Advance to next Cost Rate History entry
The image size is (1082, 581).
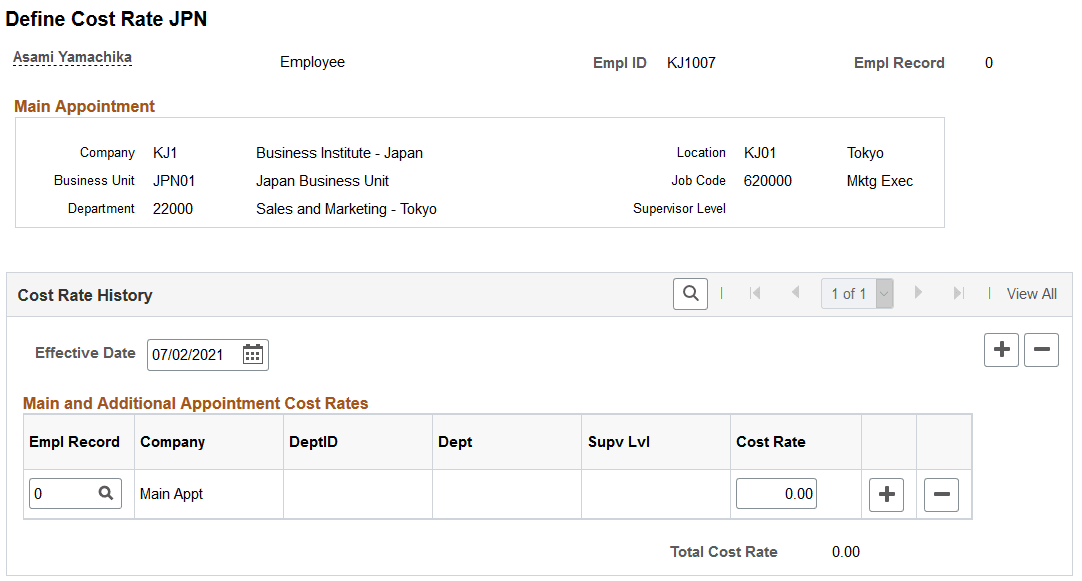(918, 293)
